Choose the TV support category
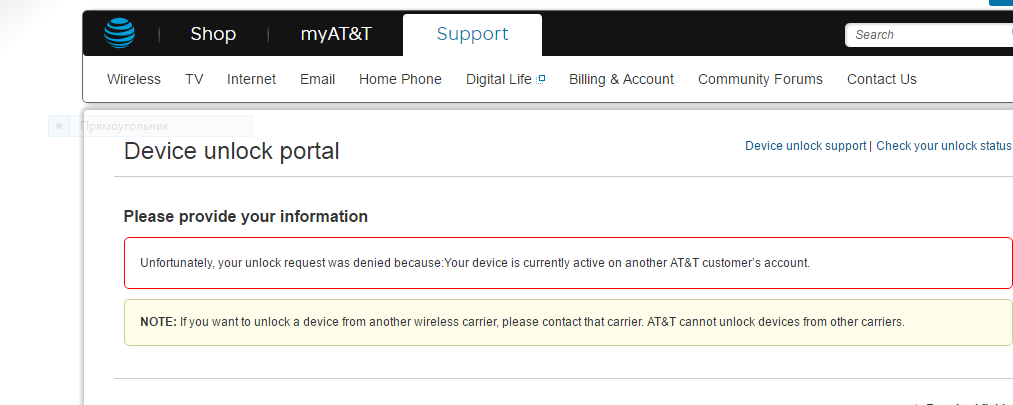 (194, 79)
